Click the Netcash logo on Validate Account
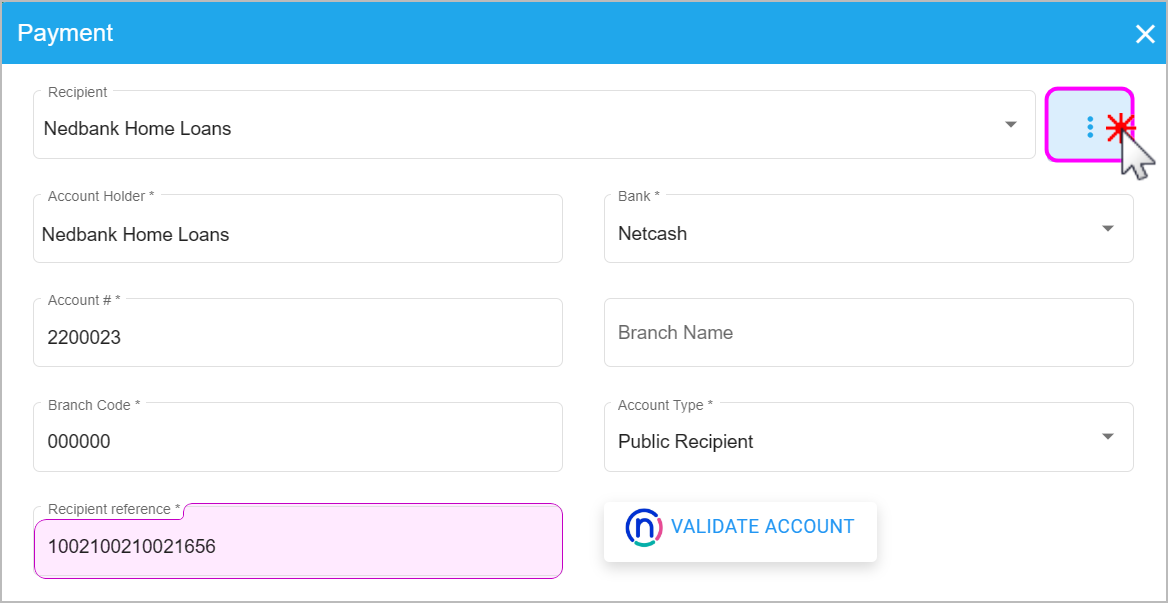Screen dimensions: 1168x603 point(644,527)
